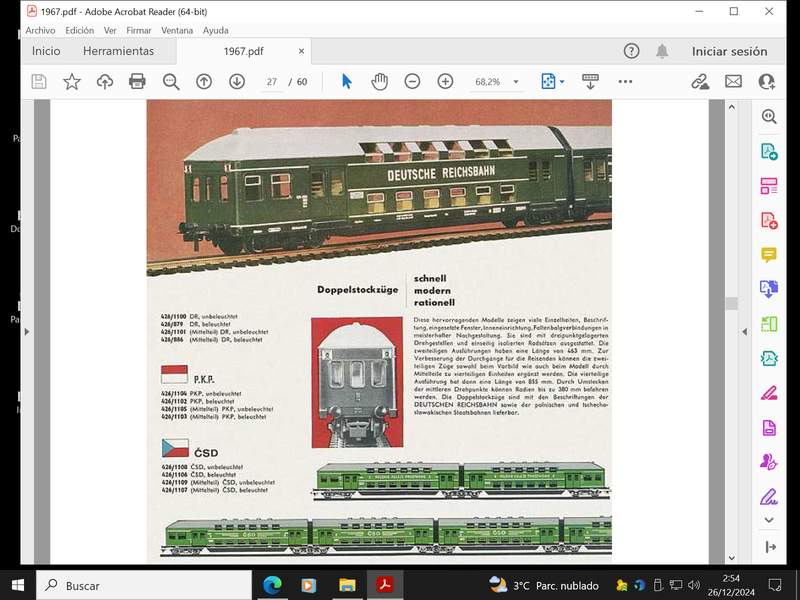The width and height of the screenshot is (800, 600).
Task: Activate the selection arrow tool
Action: click(x=347, y=82)
